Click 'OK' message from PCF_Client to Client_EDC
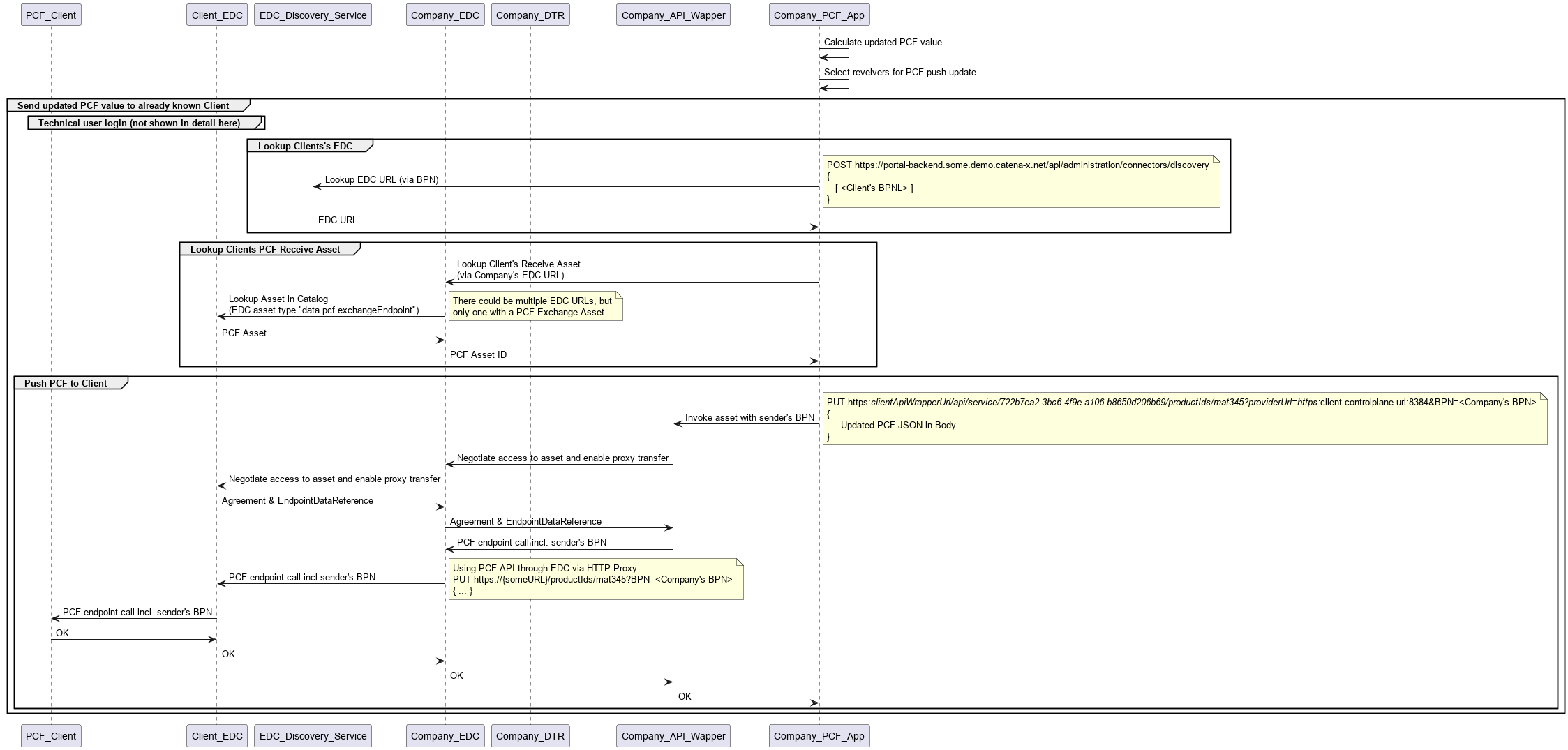The width and height of the screenshot is (1568, 750). 62,633
